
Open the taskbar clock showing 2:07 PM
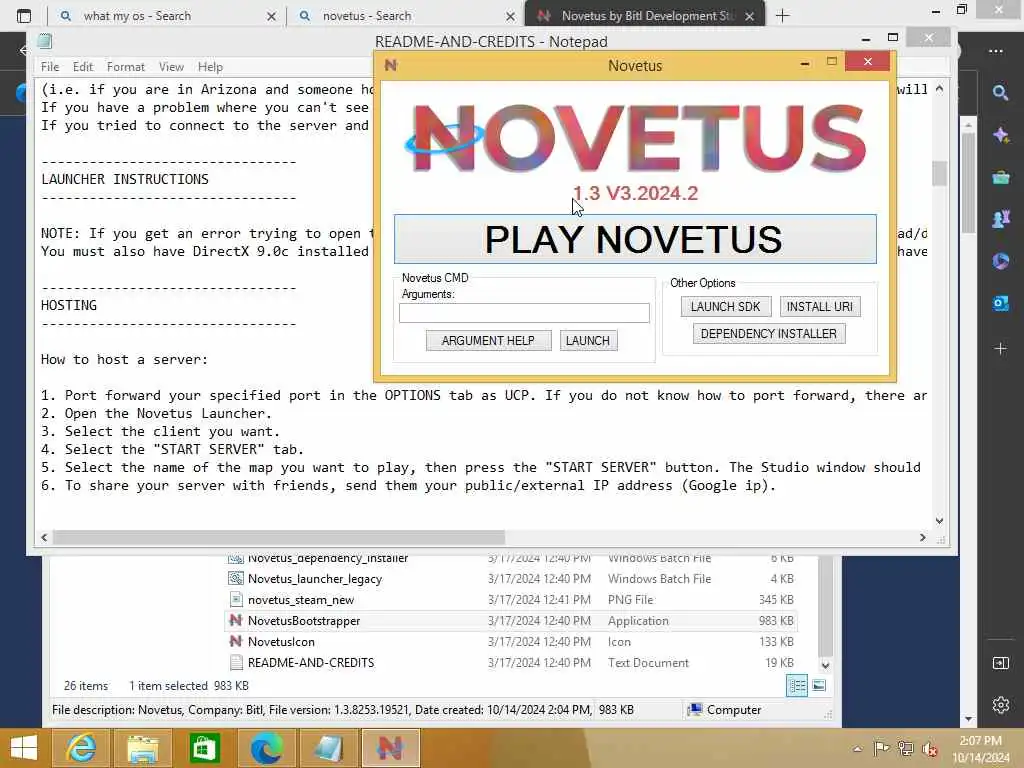[980, 749]
